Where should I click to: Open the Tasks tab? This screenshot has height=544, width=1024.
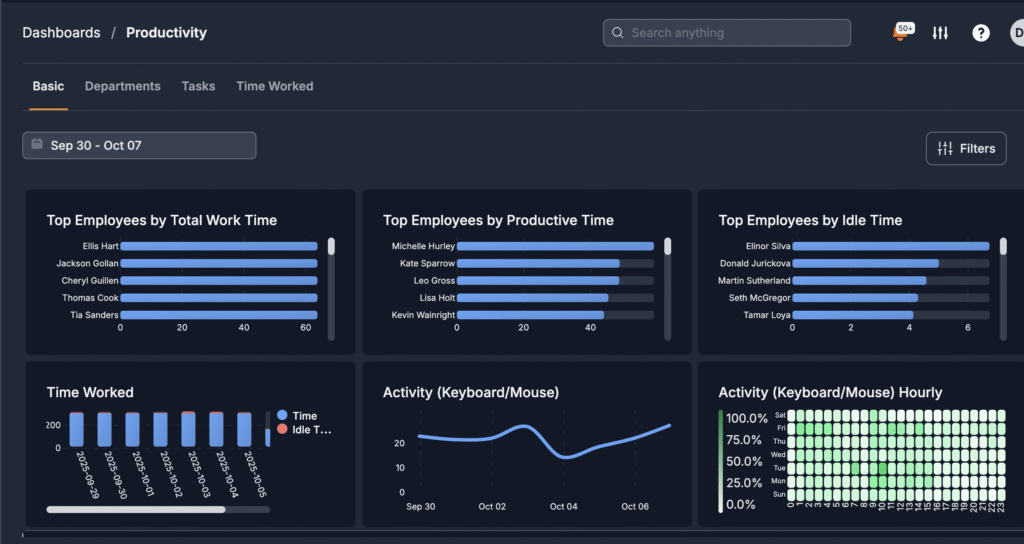pos(198,86)
